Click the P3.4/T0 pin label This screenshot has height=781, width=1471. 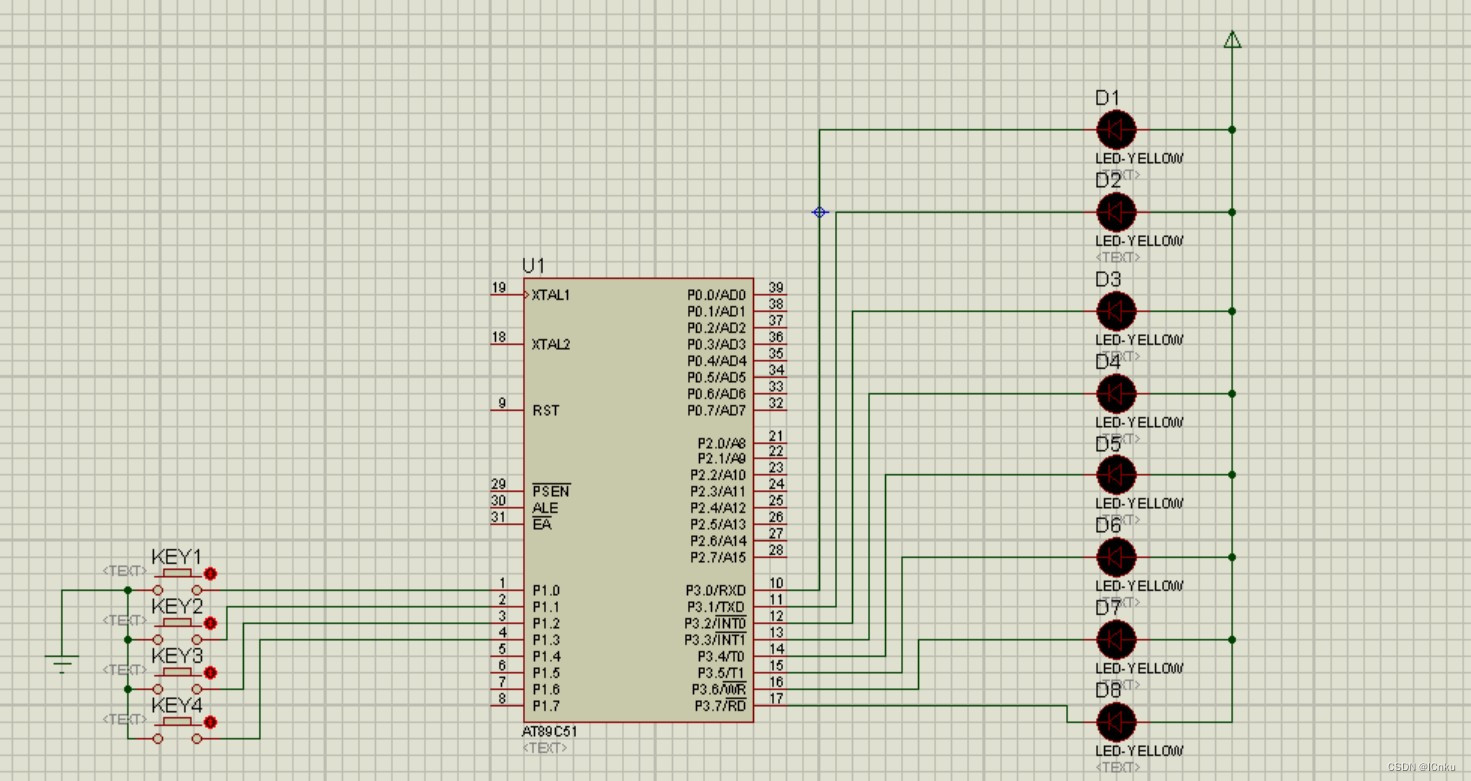(x=722, y=656)
